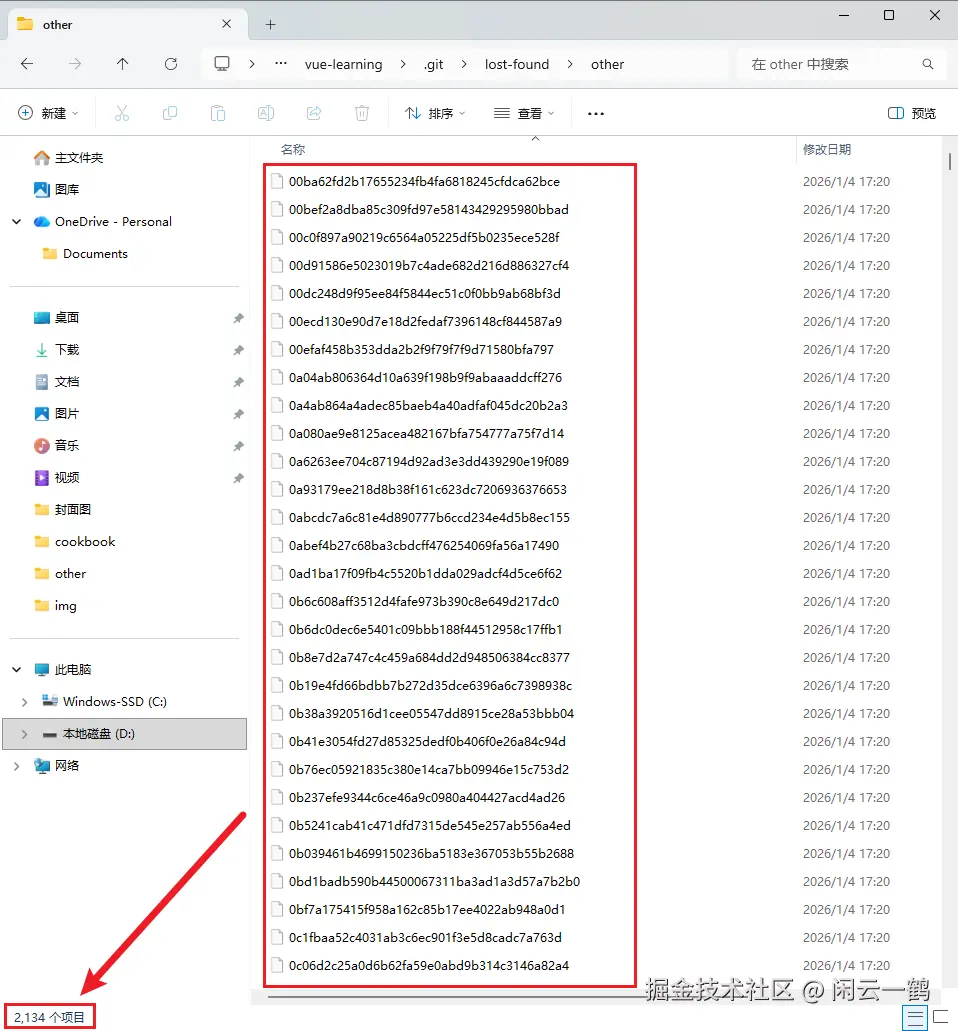This screenshot has width=958, height=1031.
Task: Click the pin icon beside 视频
Action: 238,478
